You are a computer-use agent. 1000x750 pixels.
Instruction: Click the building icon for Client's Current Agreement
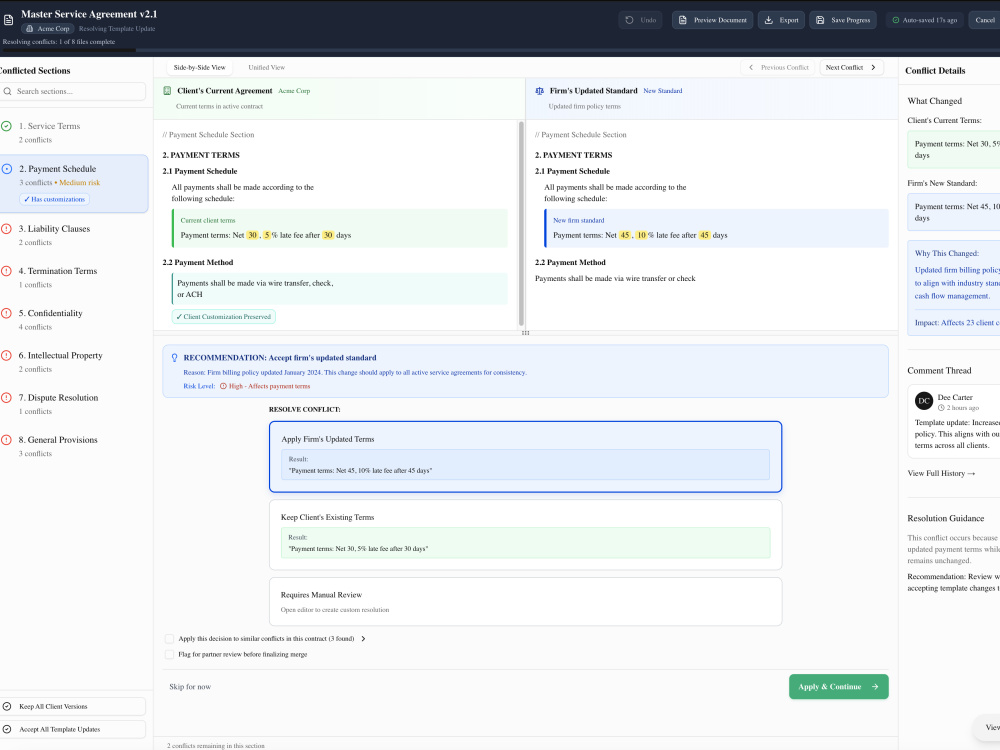[167, 91]
